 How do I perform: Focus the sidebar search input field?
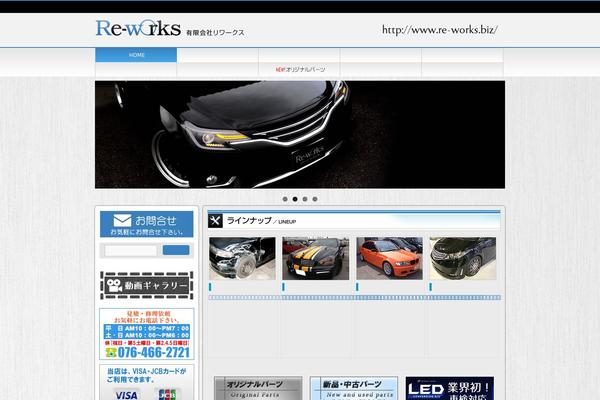pyautogui.click(x=131, y=250)
